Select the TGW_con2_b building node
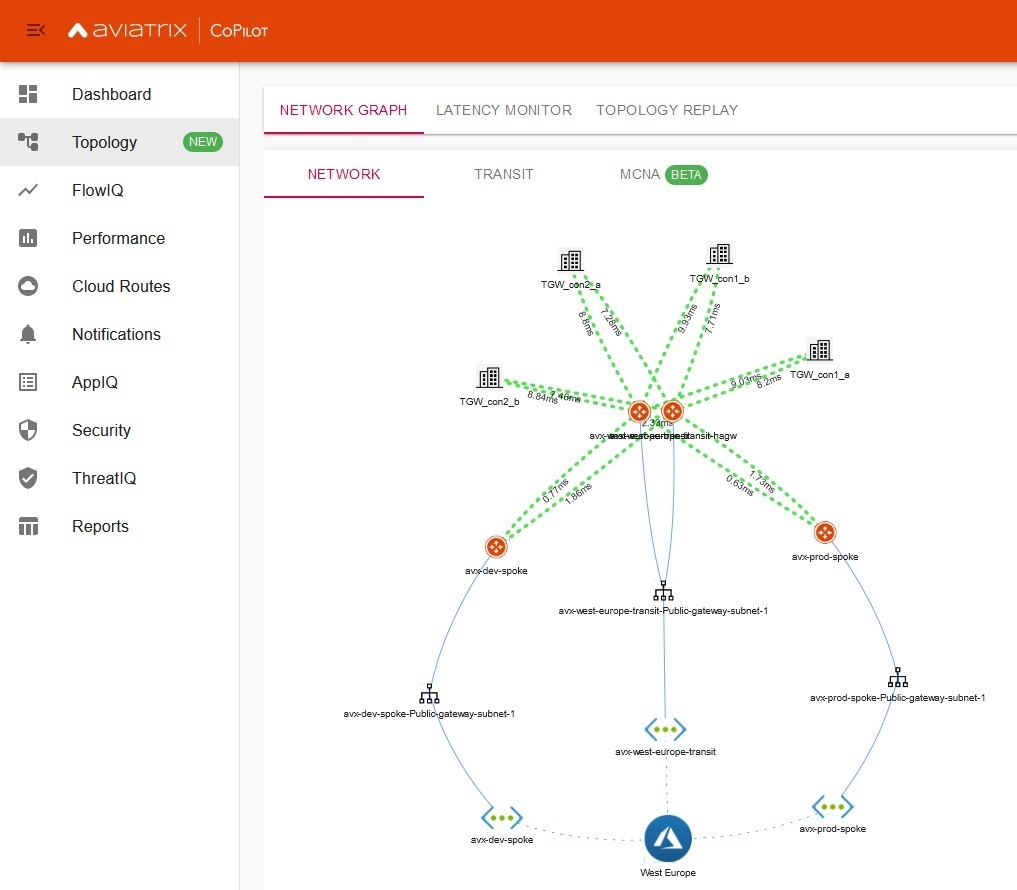This screenshot has height=890, width=1017. 490,377
